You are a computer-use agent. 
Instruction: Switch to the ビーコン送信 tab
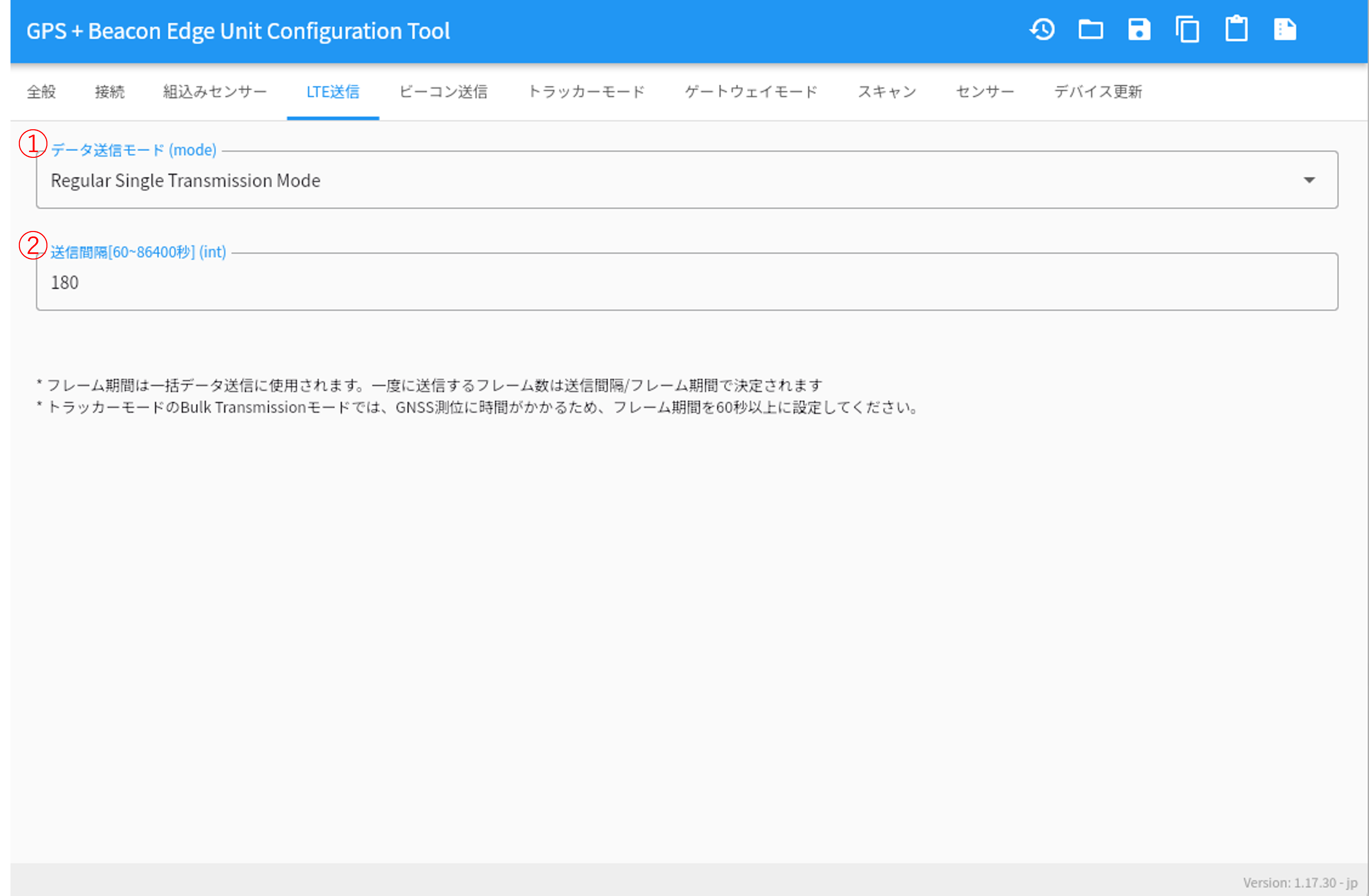coord(444,92)
